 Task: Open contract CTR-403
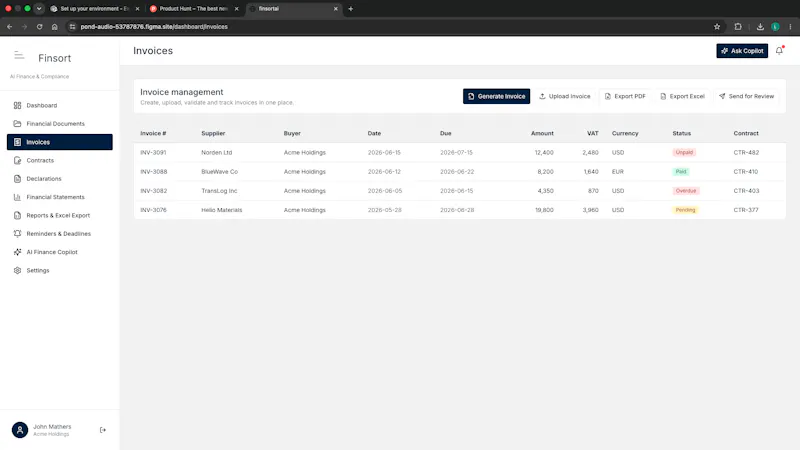click(746, 191)
